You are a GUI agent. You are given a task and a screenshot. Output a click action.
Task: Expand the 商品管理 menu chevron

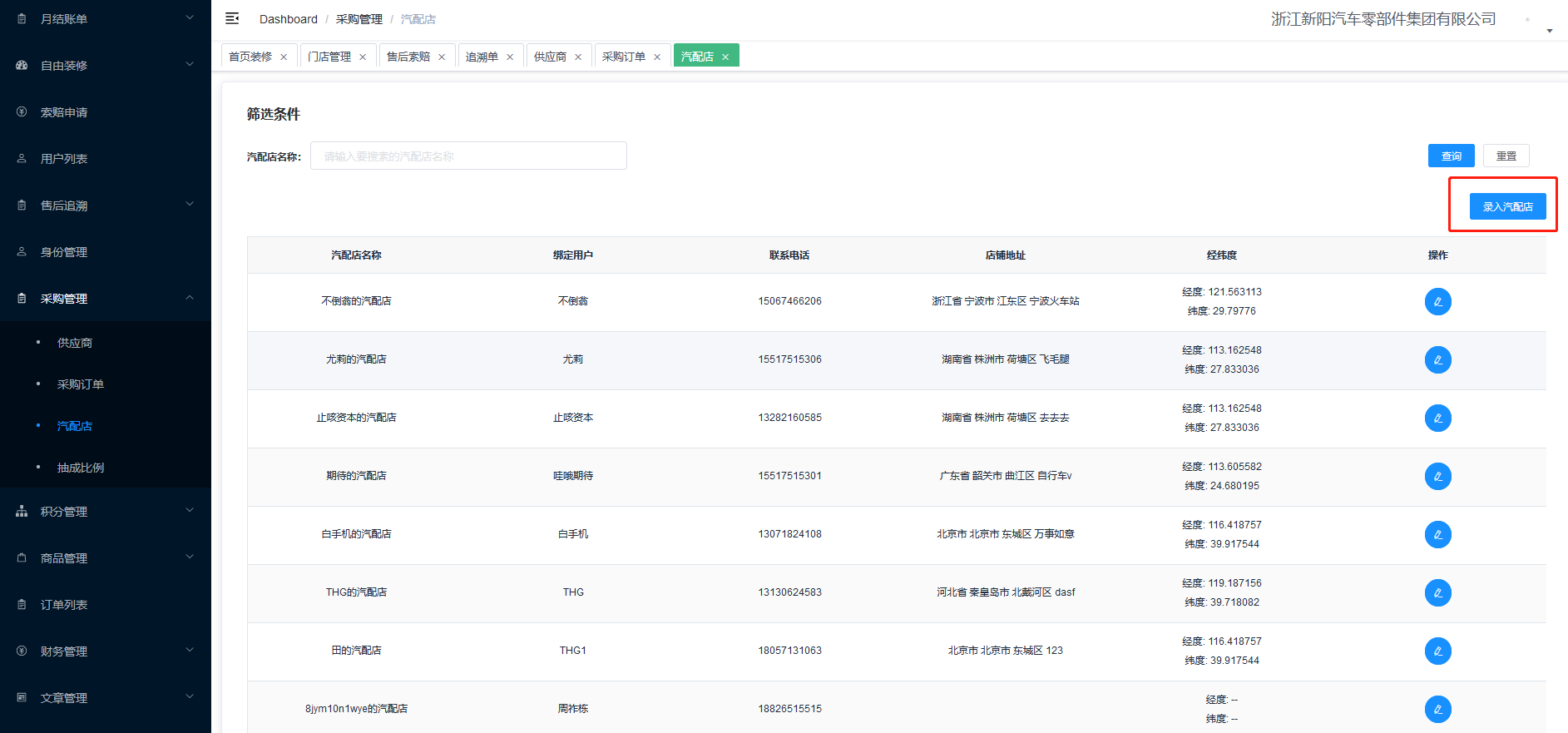tap(190, 557)
